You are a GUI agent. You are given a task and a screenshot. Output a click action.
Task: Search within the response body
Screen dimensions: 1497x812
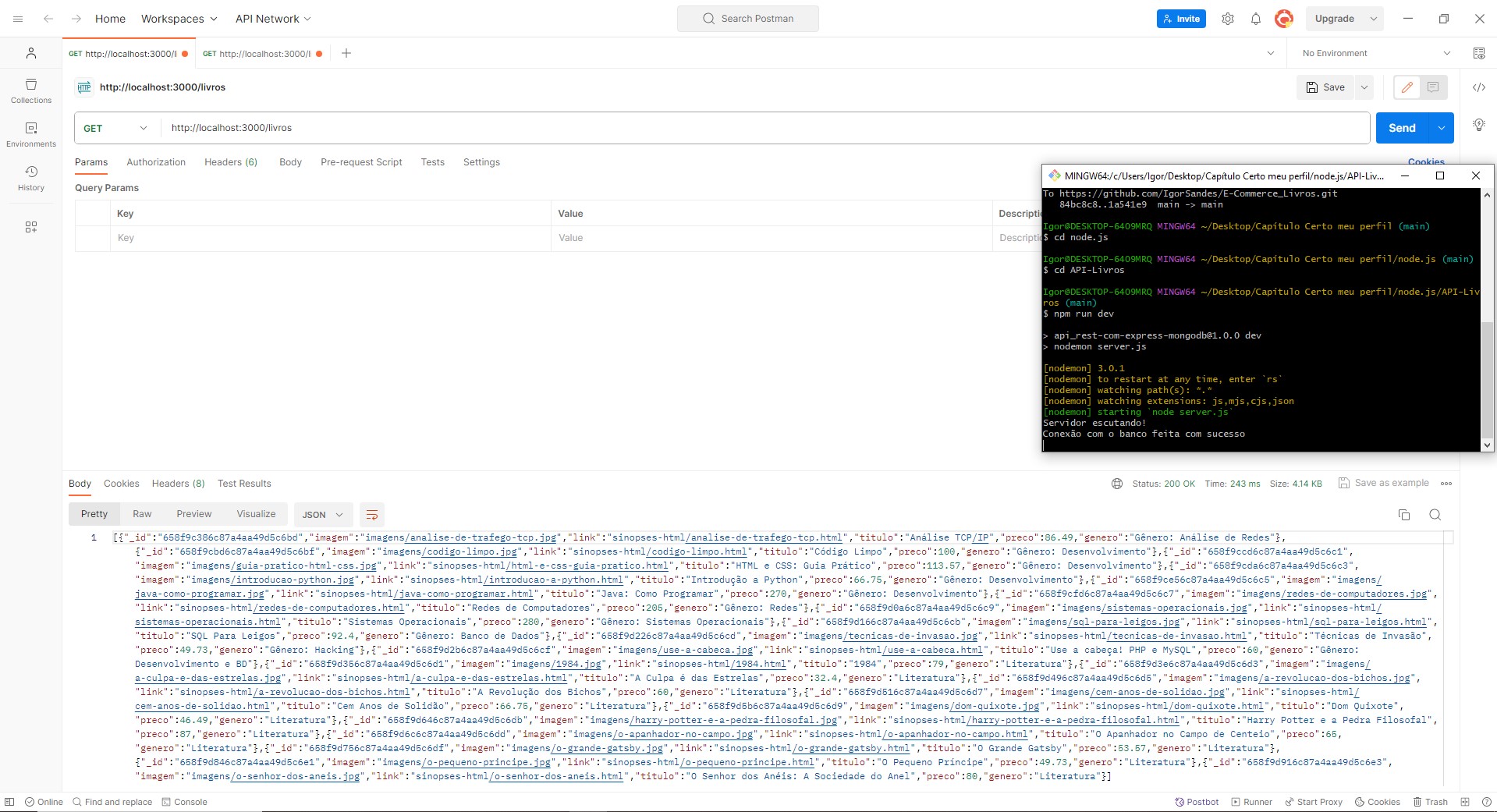(x=1435, y=515)
